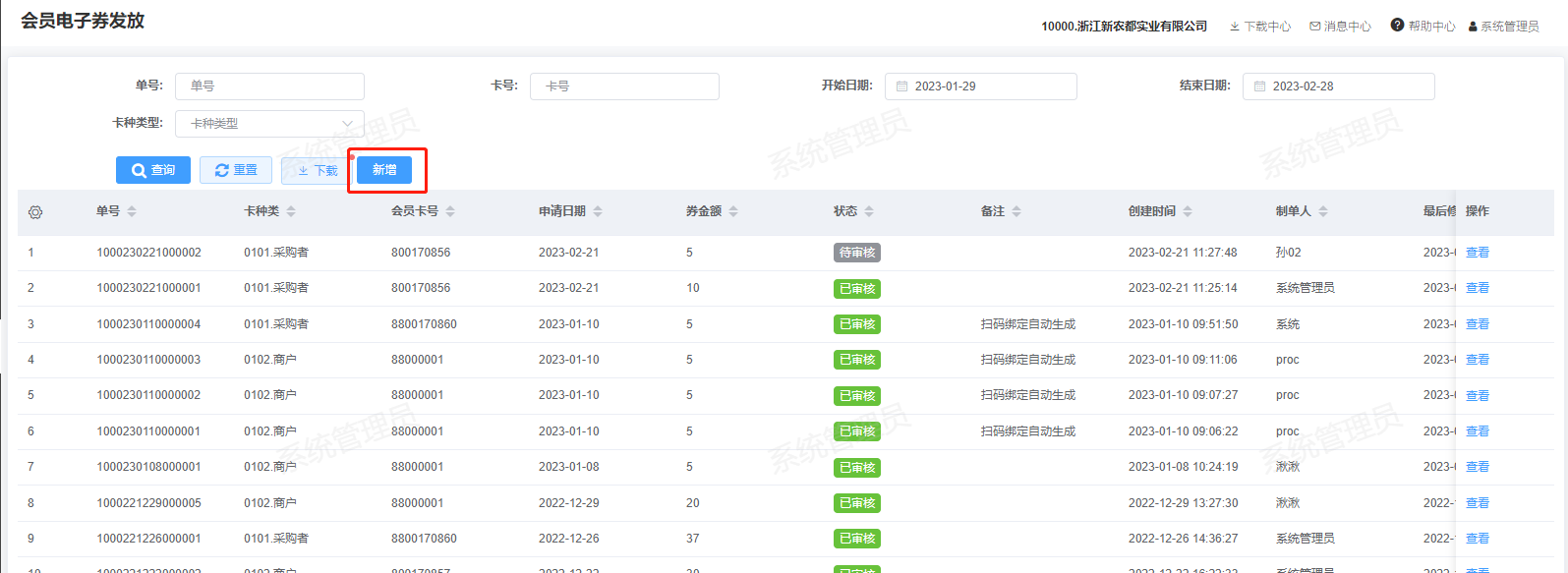Open the 系统管理员 user menu
1568x573 pixels.
(1503, 27)
